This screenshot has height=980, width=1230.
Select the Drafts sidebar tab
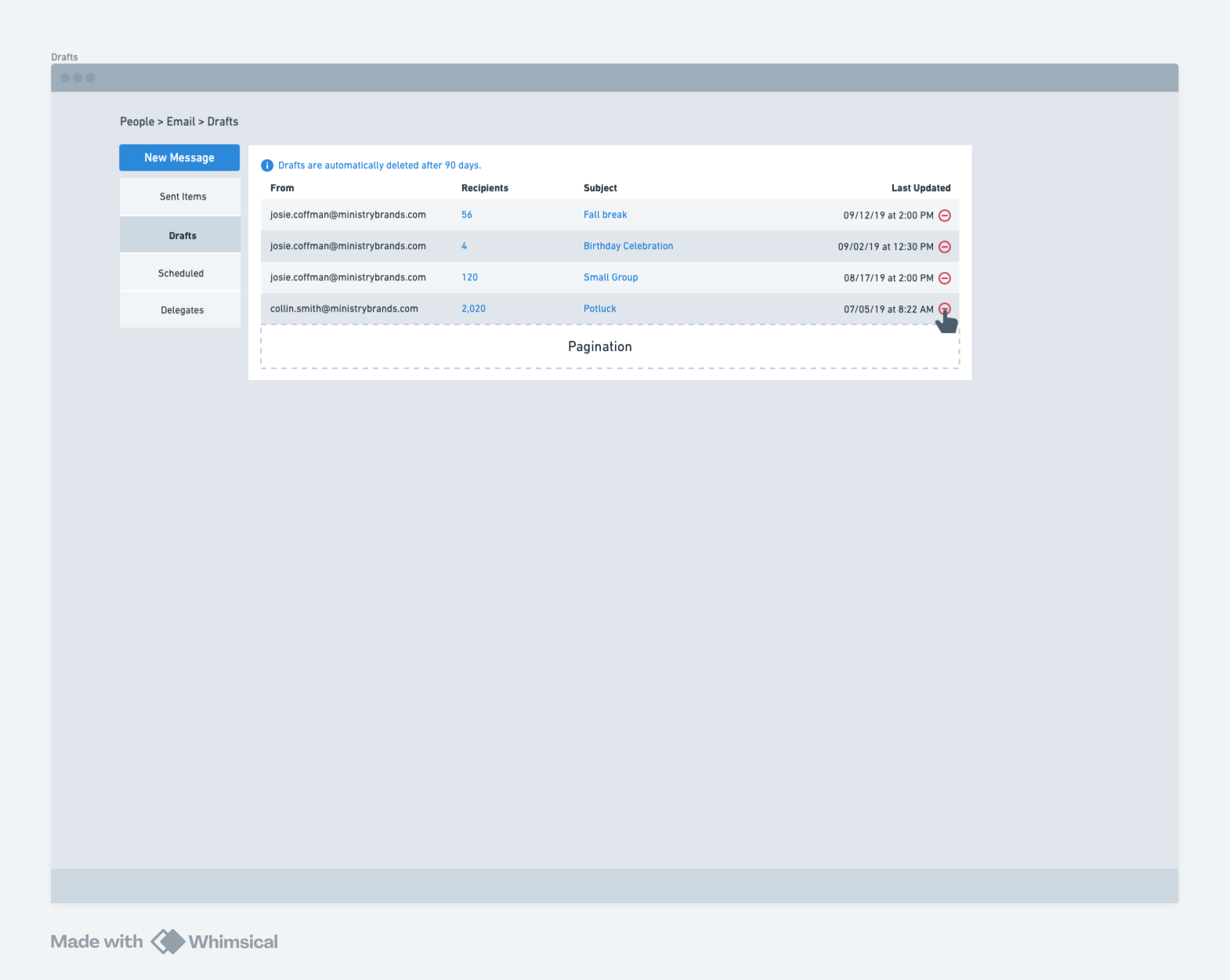[x=180, y=235]
